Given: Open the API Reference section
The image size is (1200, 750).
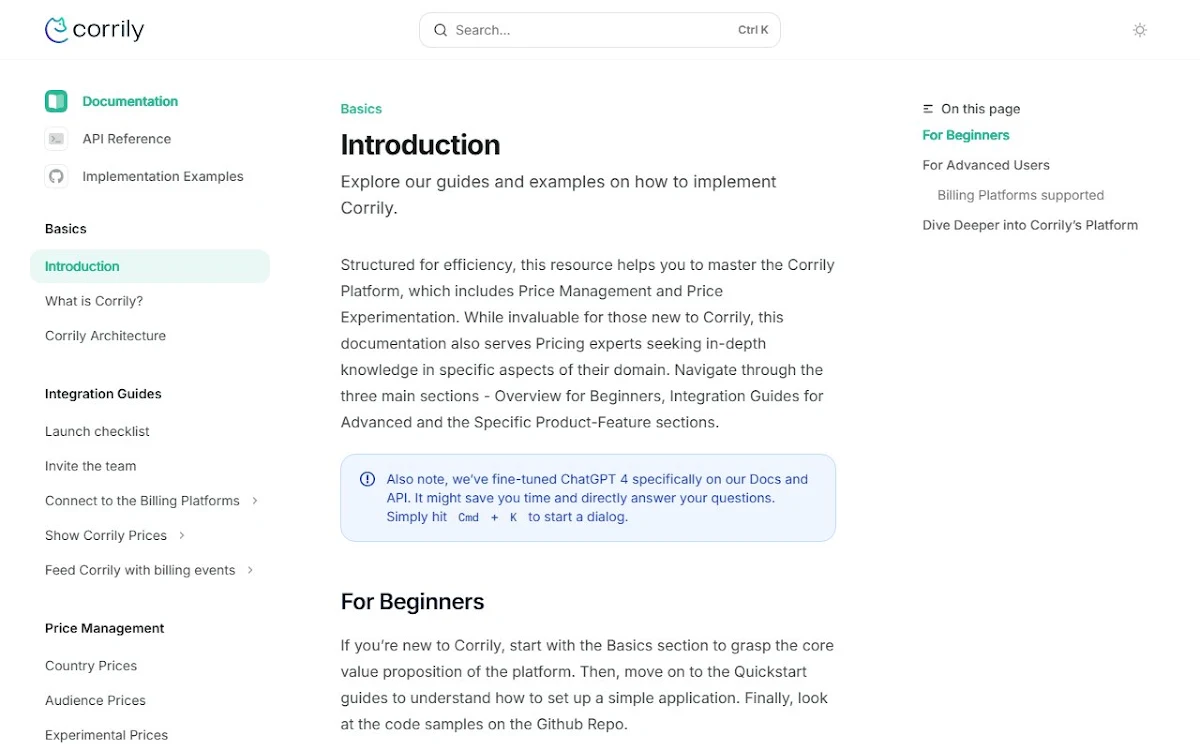Looking at the screenshot, I should (x=127, y=139).
